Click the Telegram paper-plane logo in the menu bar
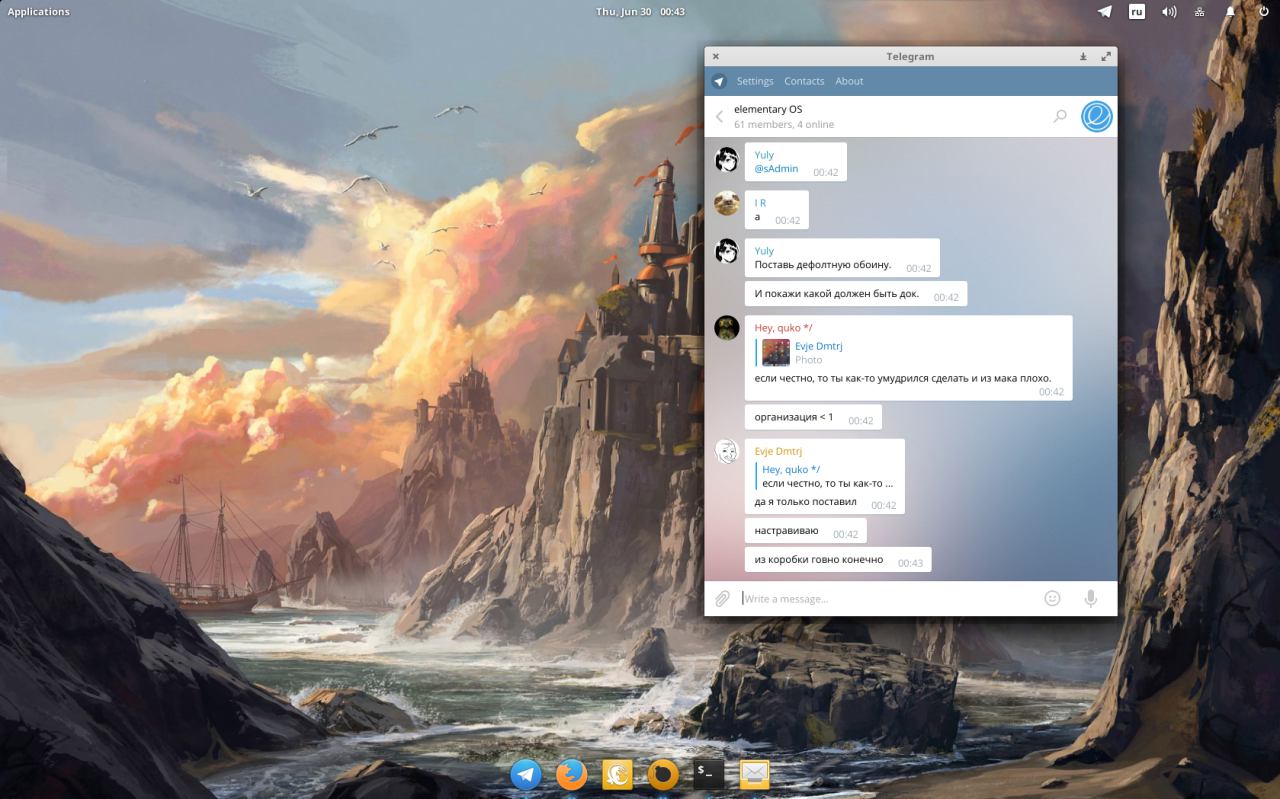 pos(719,81)
